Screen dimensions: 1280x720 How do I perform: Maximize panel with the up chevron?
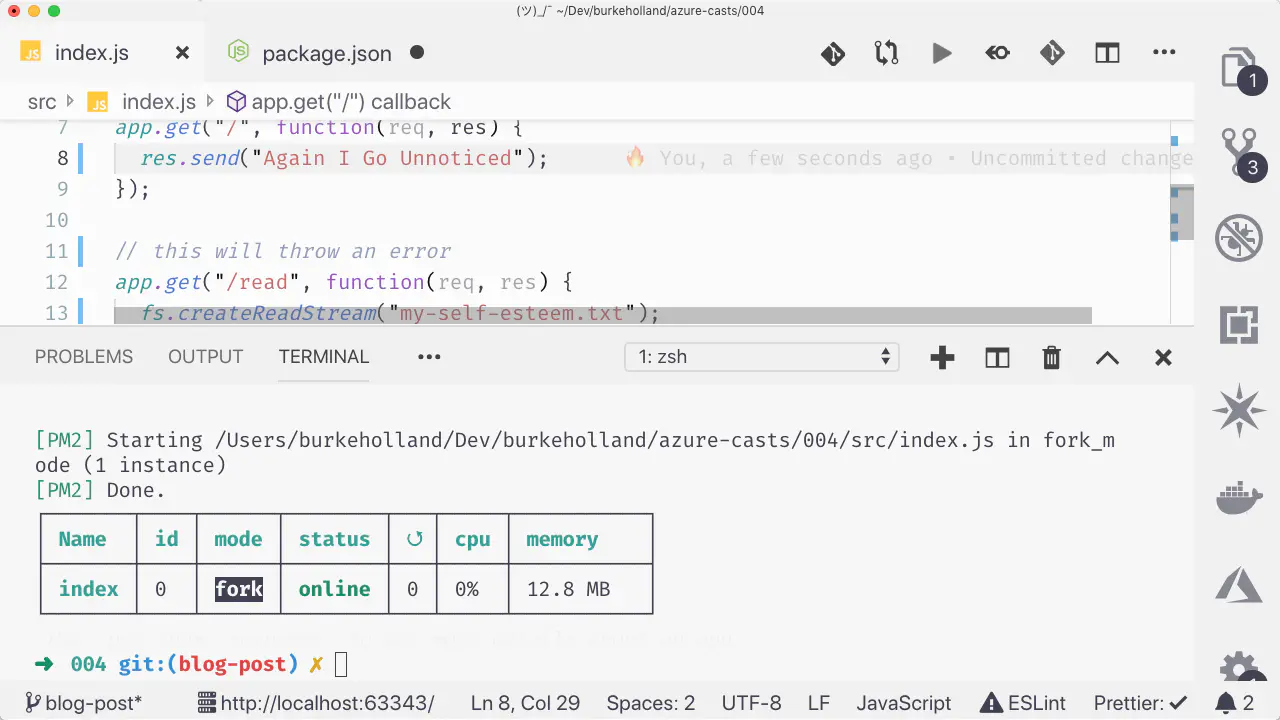[x=1107, y=357]
